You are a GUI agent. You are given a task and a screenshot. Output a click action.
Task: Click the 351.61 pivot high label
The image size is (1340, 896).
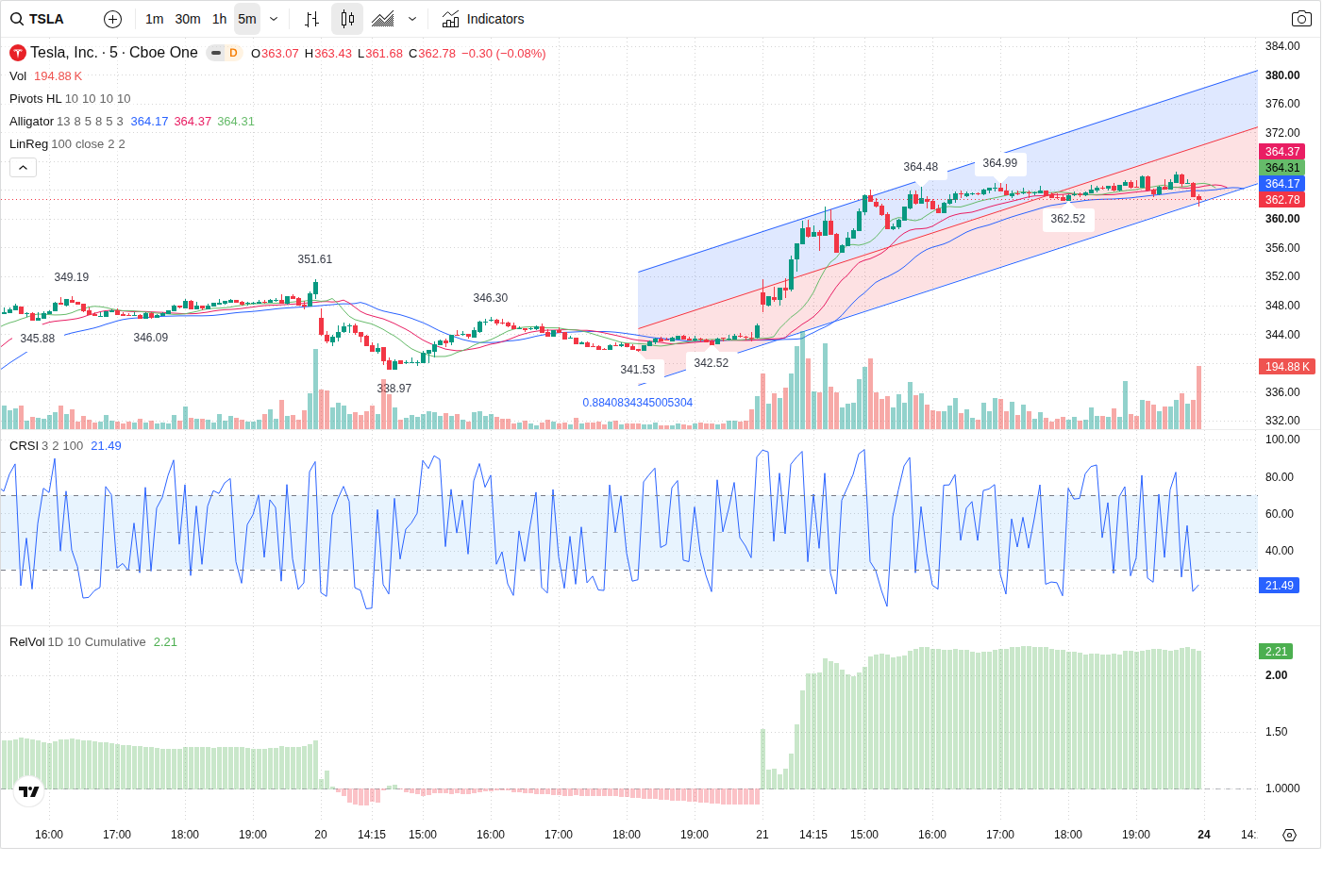(x=315, y=259)
